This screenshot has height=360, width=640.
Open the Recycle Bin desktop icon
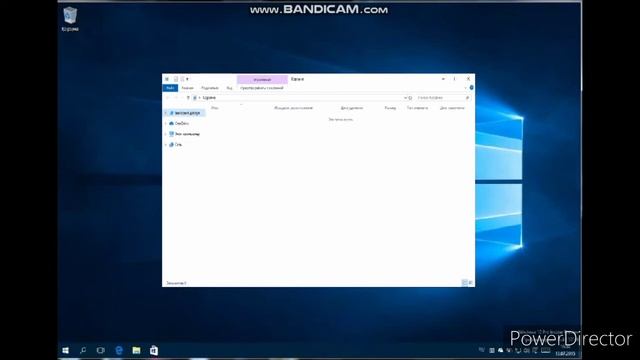pos(70,19)
